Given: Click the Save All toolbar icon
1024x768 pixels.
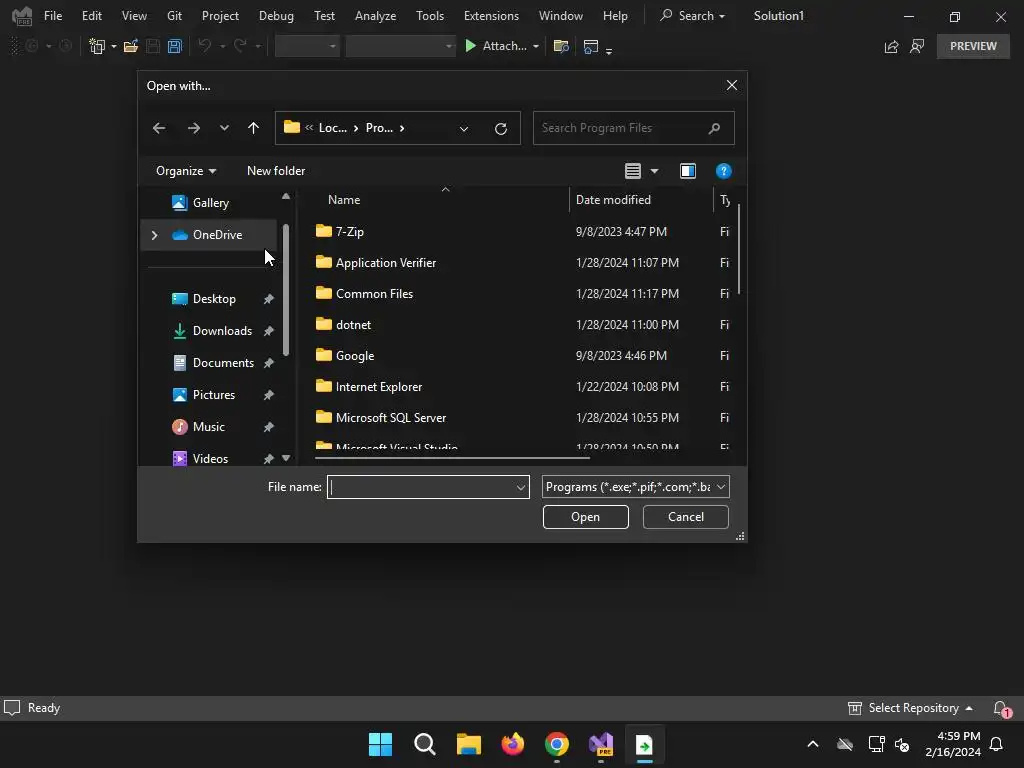Looking at the screenshot, I should click(174, 46).
